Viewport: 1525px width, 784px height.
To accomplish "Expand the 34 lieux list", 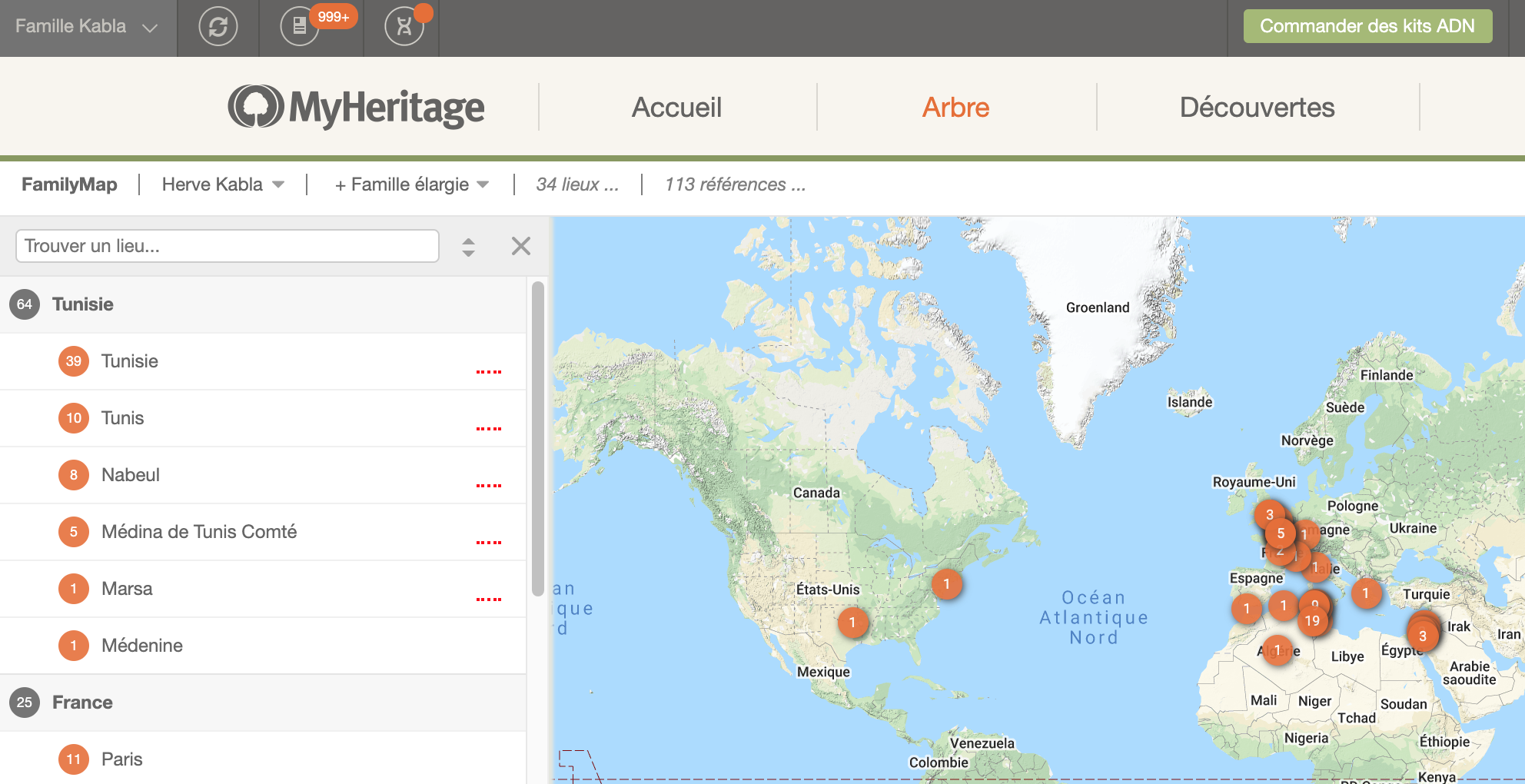I will pyautogui.click(x=577, y=184).
